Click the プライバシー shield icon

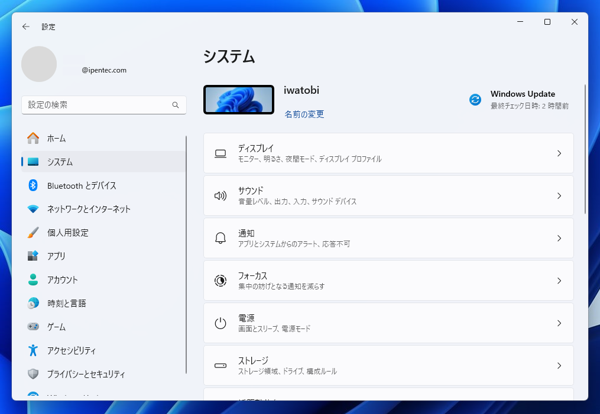point(33,374)
